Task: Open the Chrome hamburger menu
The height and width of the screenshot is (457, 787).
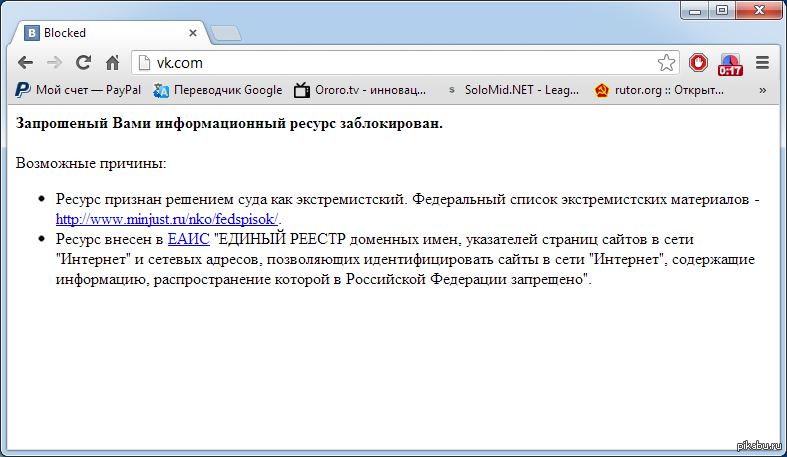Action: [x=762, y=63]
